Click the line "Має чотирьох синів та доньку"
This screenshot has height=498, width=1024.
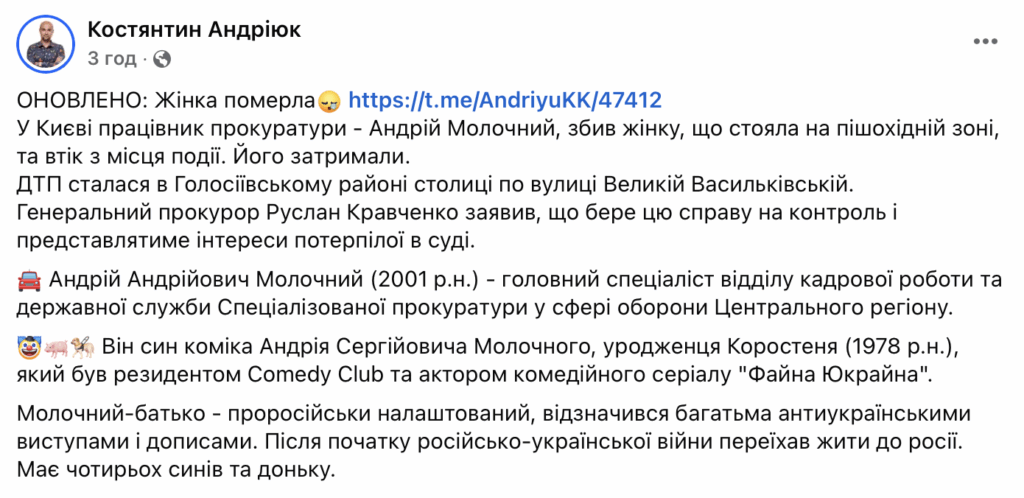click(176, 470)
